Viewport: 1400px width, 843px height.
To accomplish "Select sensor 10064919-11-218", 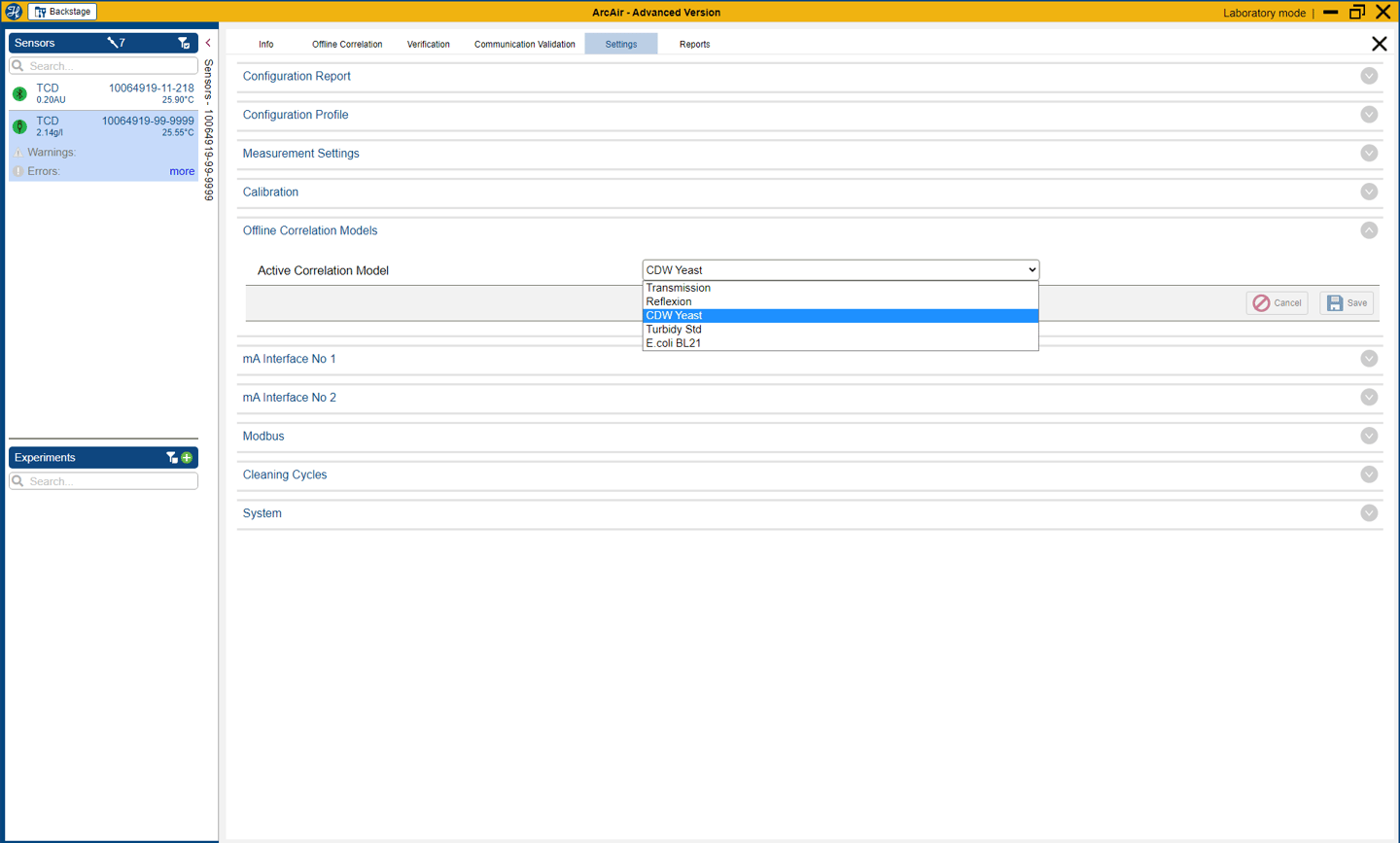I will click(103, 93).
